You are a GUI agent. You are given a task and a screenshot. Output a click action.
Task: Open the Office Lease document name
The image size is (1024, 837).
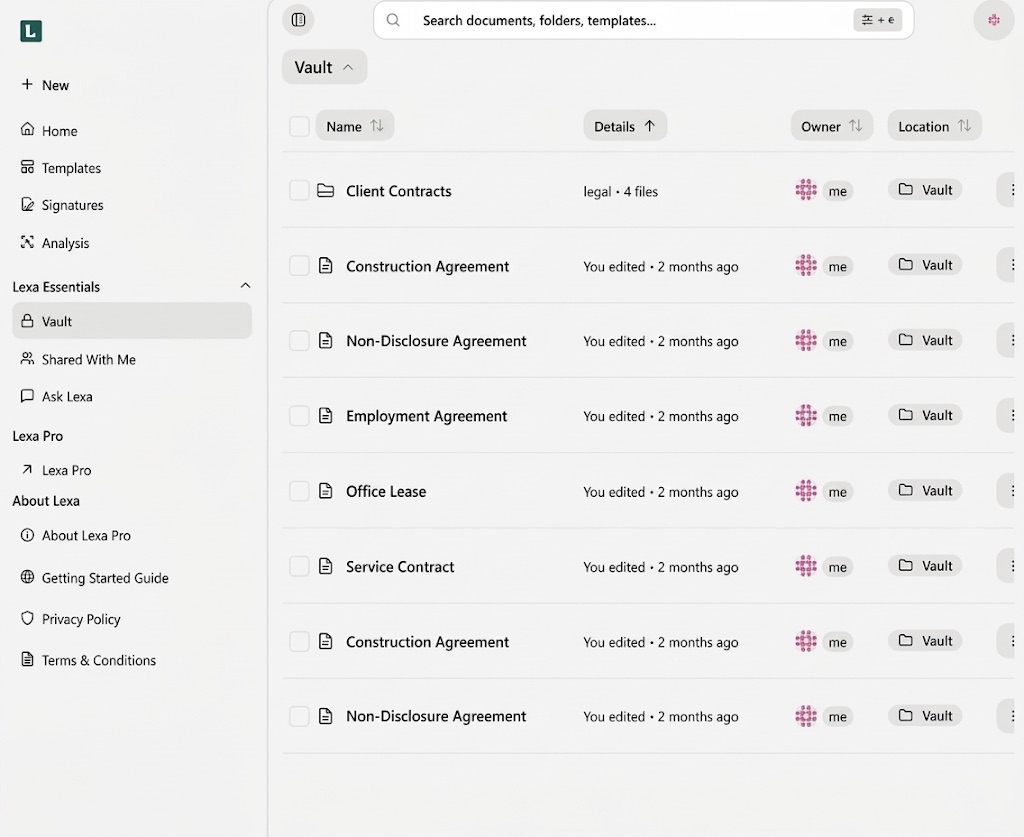(386, 491)
